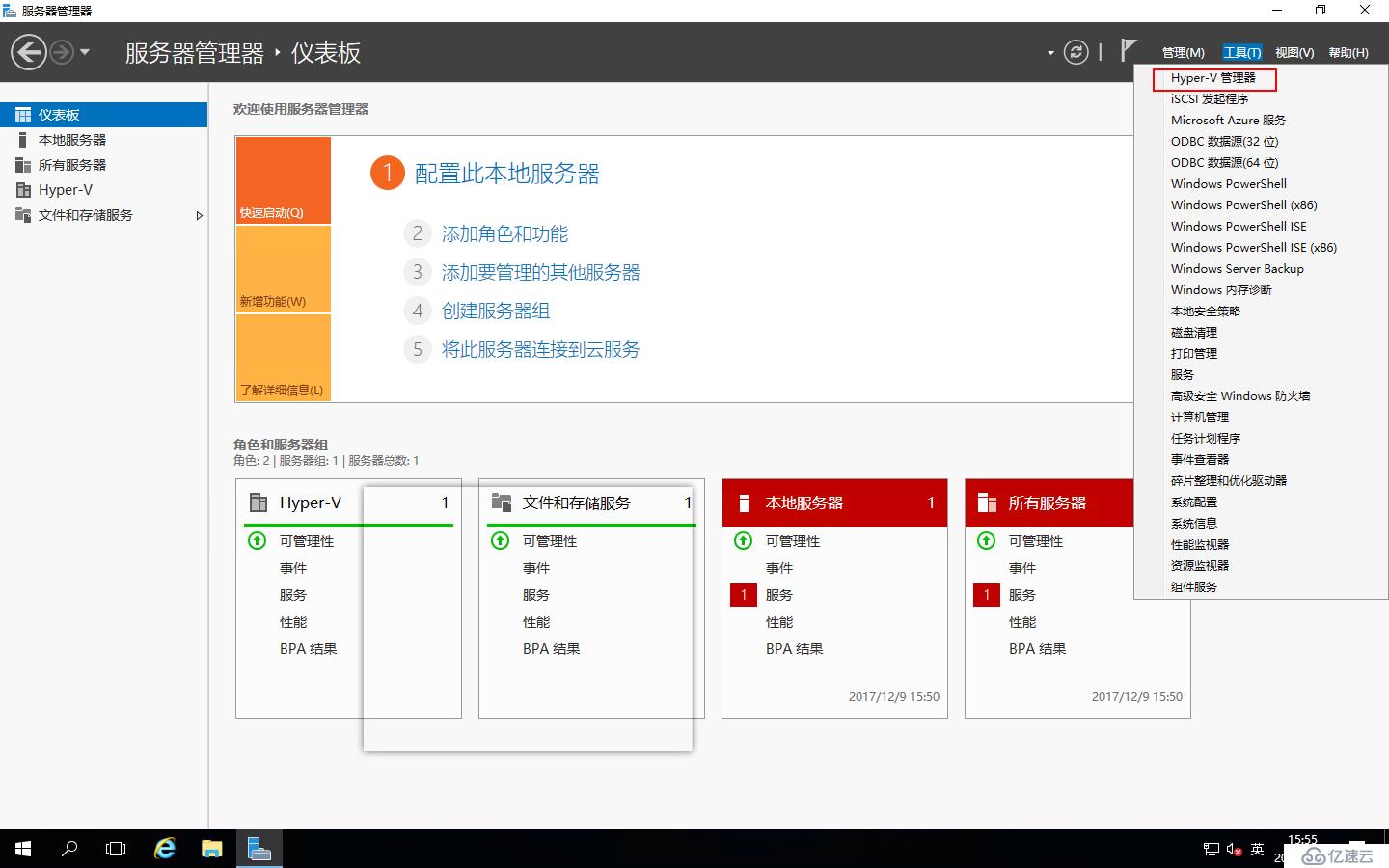Open 服务 in the tools menu
1389x868 pixels.
click(1183, 375)
